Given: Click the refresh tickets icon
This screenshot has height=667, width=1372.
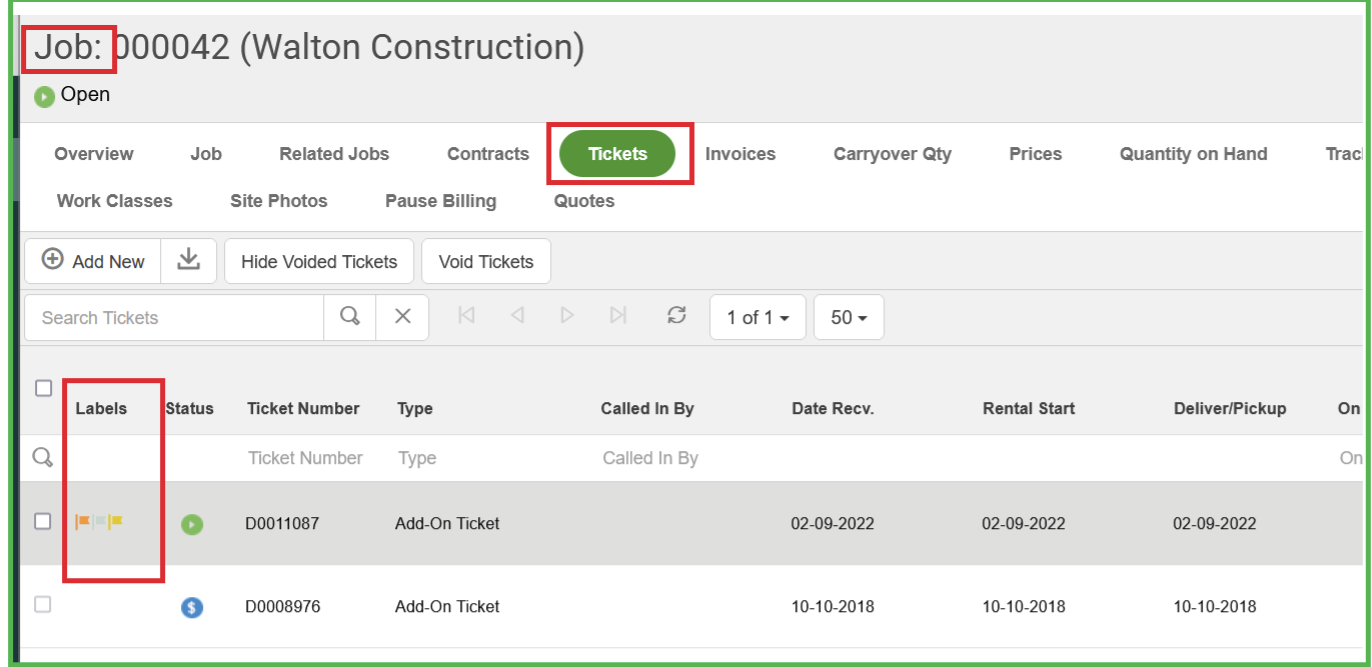Looking at the screenshot, I should tap(677, 316).
